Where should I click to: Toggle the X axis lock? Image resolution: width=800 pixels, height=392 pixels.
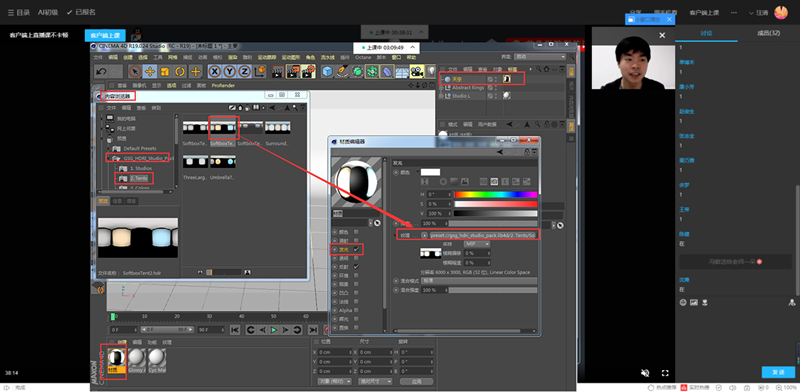(215, 71)
